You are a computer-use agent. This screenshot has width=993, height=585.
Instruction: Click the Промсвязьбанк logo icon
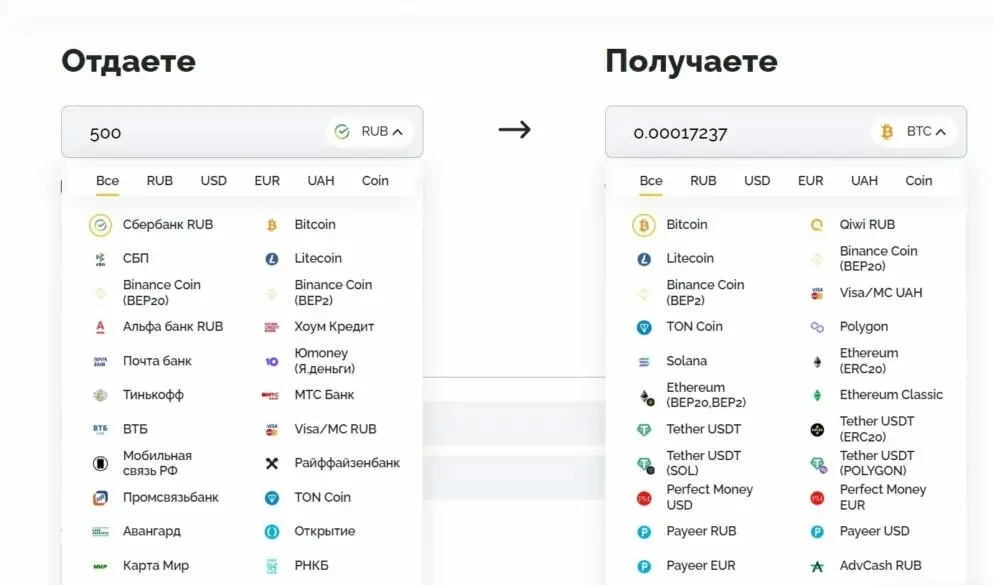pyautogui.click(x=100, y=498)
